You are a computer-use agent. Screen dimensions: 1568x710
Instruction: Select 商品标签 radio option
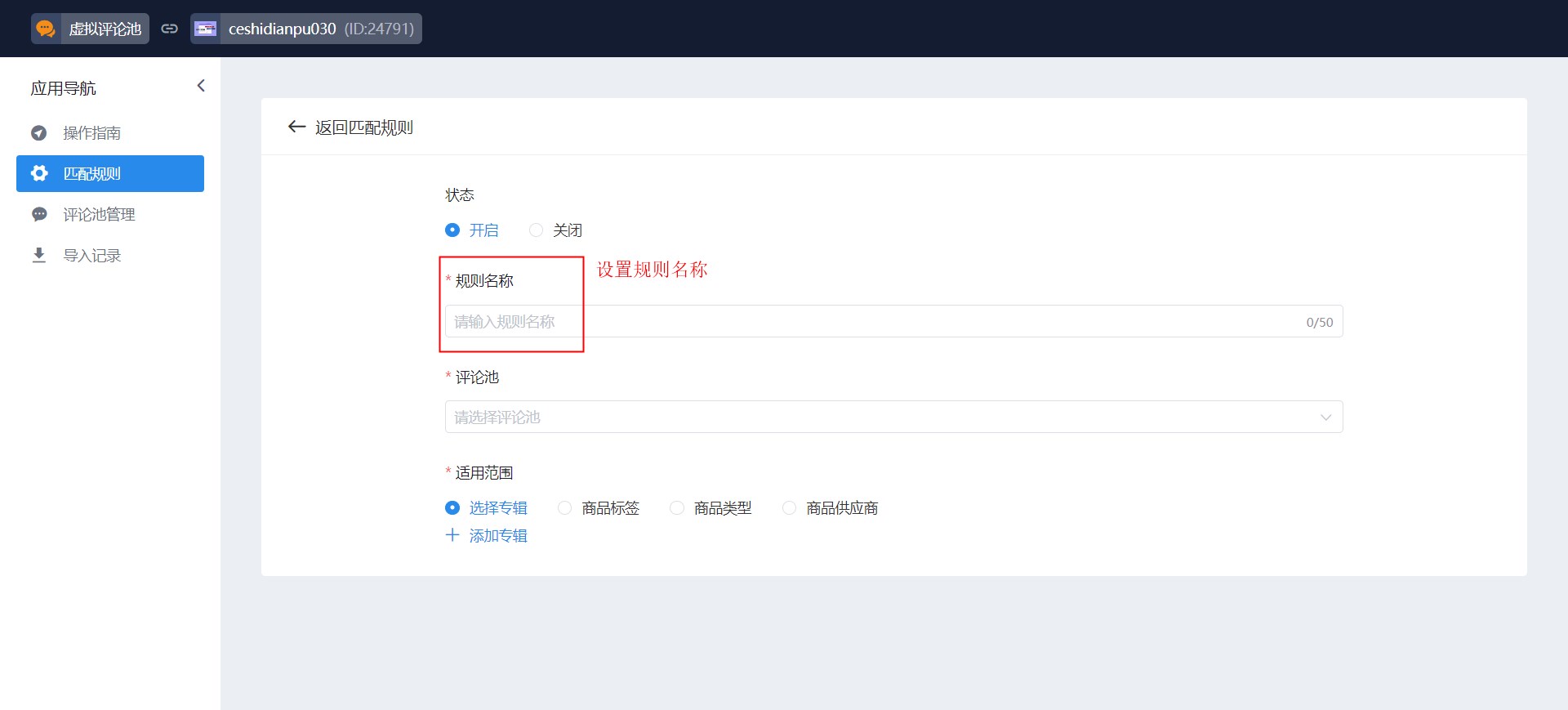pos(564,508)
